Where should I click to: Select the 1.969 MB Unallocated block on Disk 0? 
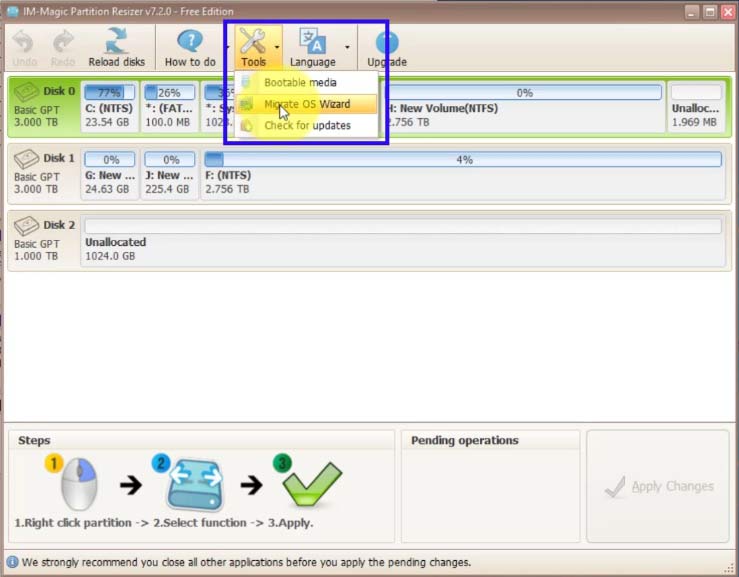point(696,107)
